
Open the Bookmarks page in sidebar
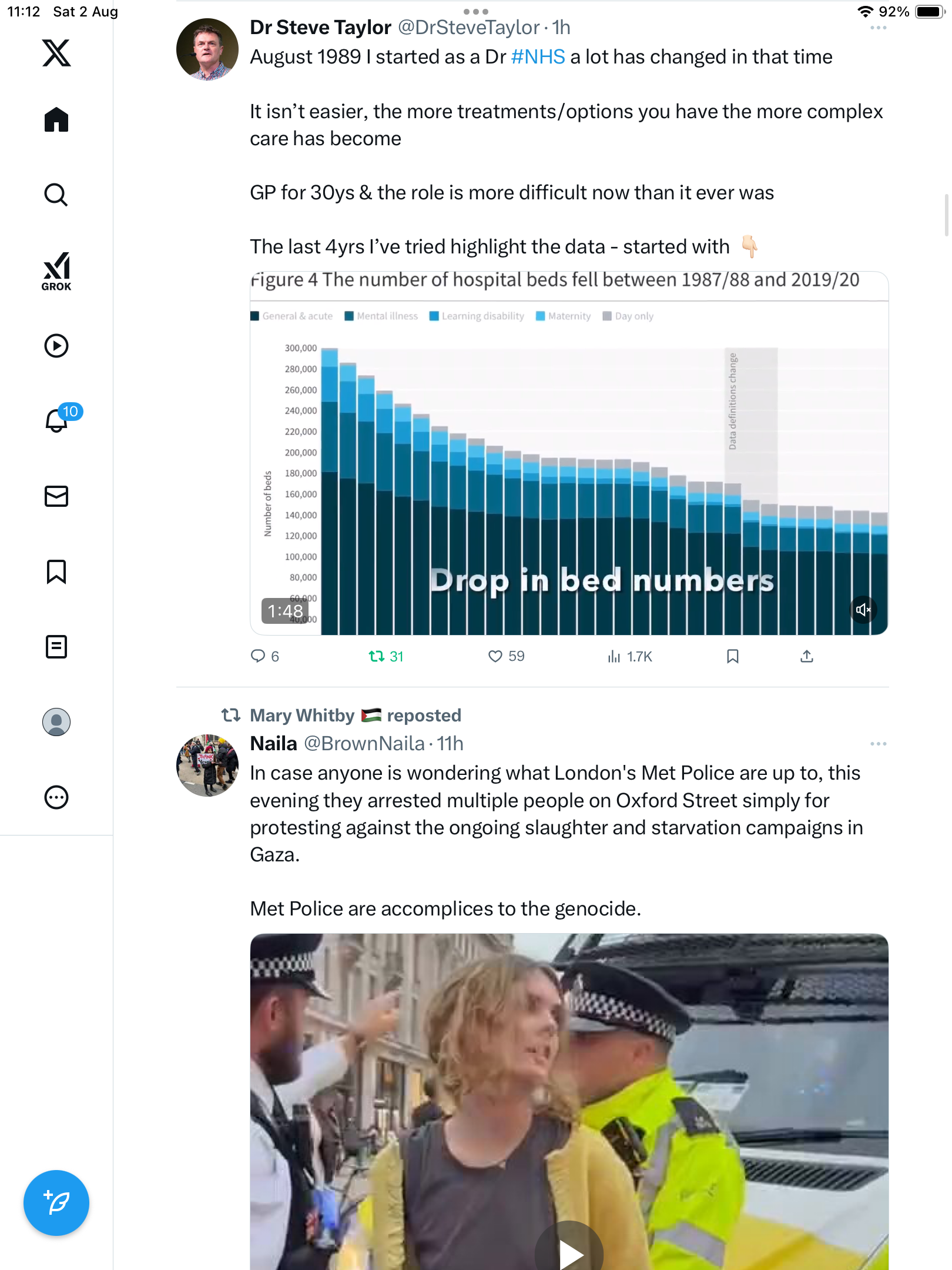pyautogui.click(x=56, y=571)
